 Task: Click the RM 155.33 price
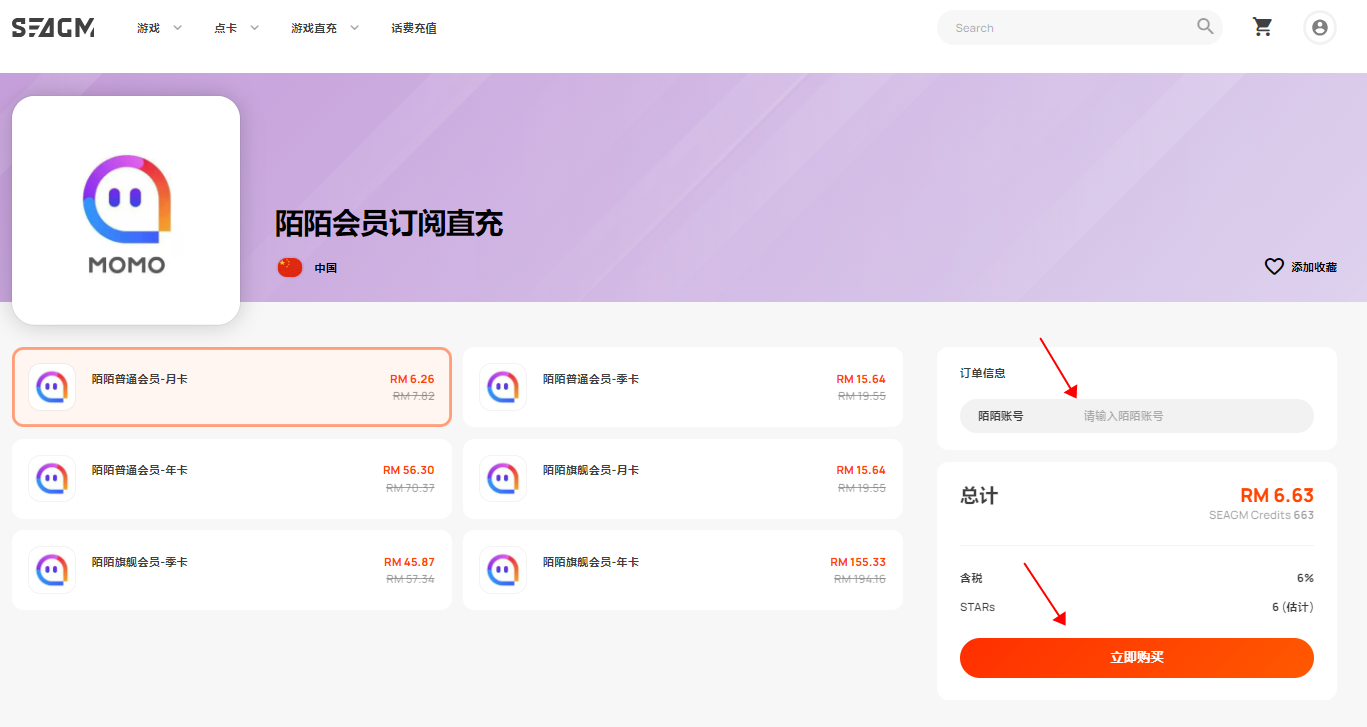pyautogui.click(x=858, y=562)
